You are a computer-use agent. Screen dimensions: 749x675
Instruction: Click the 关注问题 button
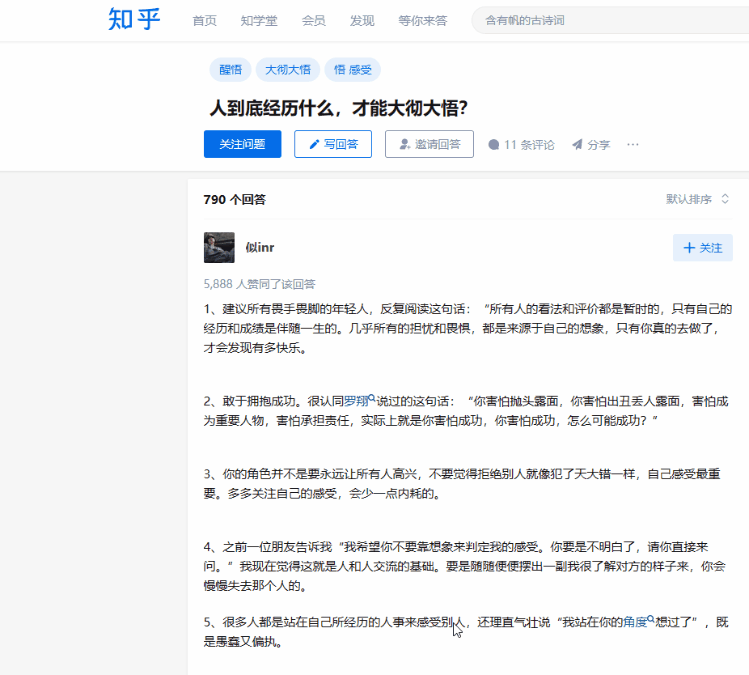(242, 144)
